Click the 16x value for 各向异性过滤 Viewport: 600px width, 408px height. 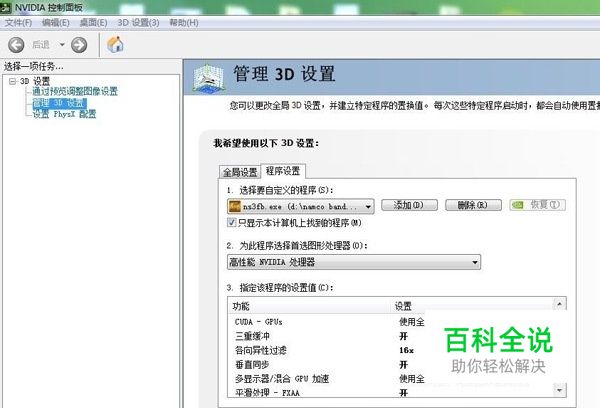406,350
